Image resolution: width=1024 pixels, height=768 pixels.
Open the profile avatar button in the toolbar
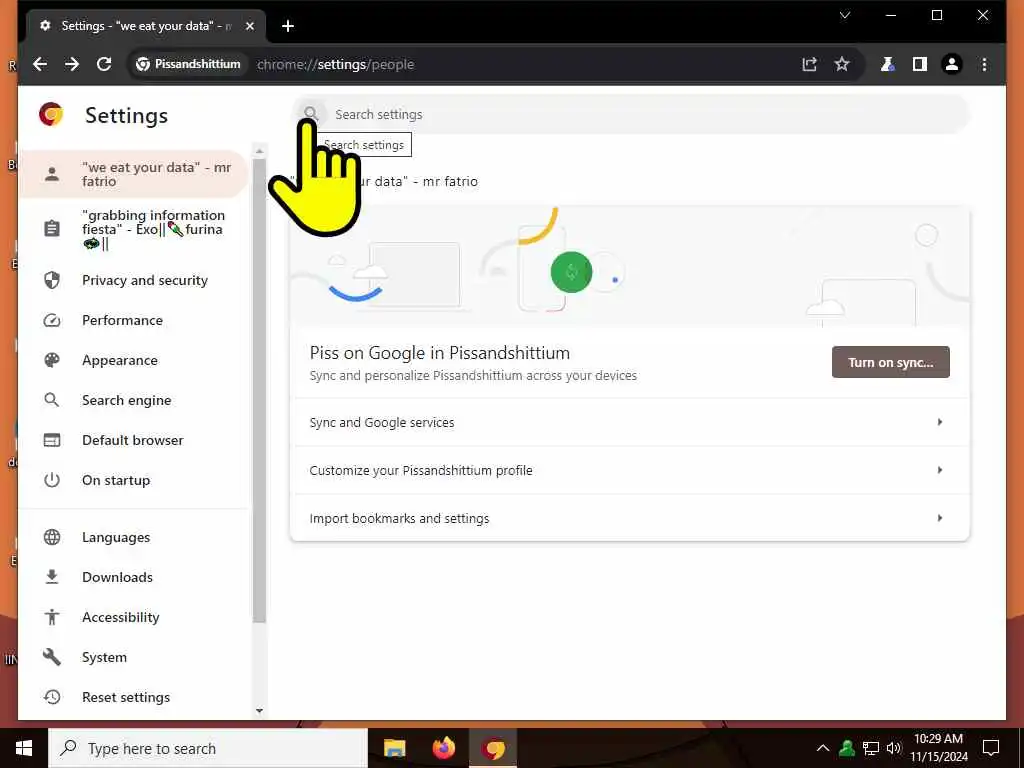[952, 64]
